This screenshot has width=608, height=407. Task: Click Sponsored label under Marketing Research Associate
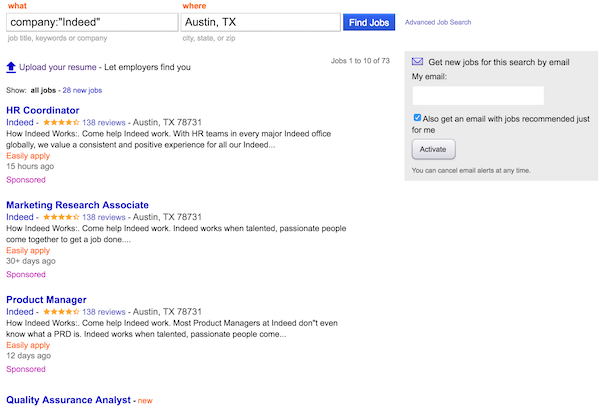click(26, 274)
